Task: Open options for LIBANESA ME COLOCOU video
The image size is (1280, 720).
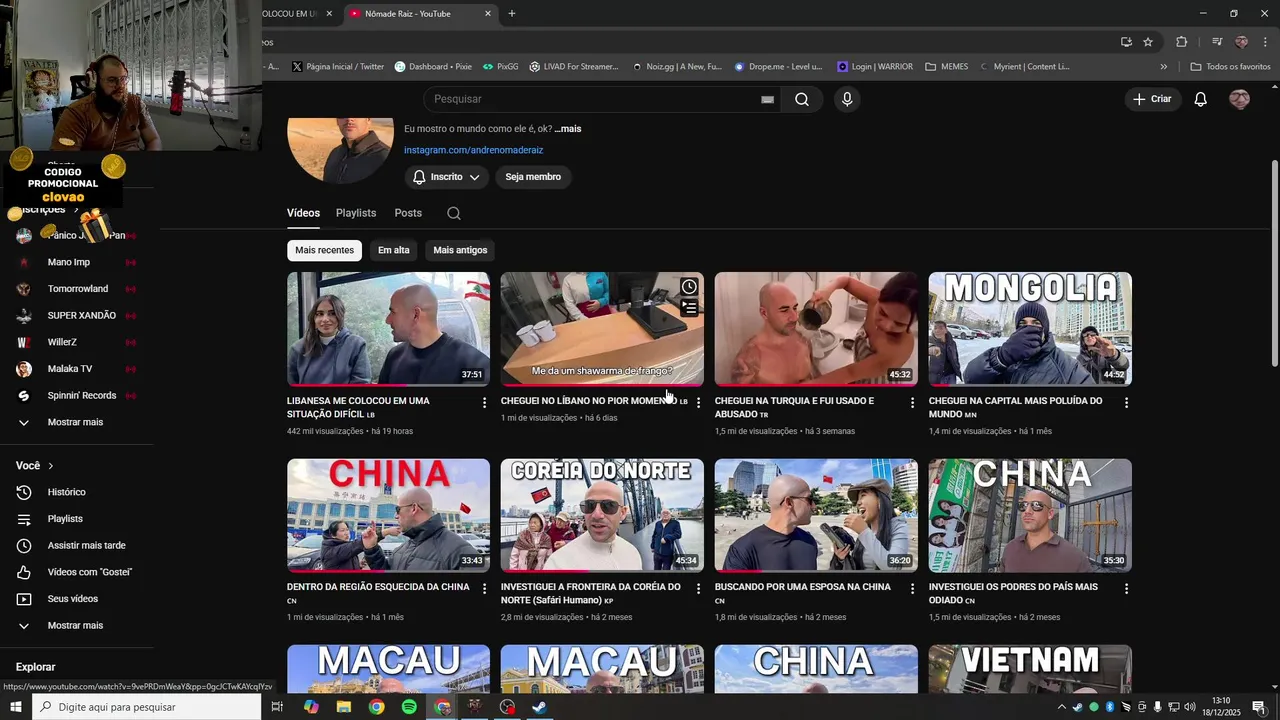Action: tap(484, 402)
